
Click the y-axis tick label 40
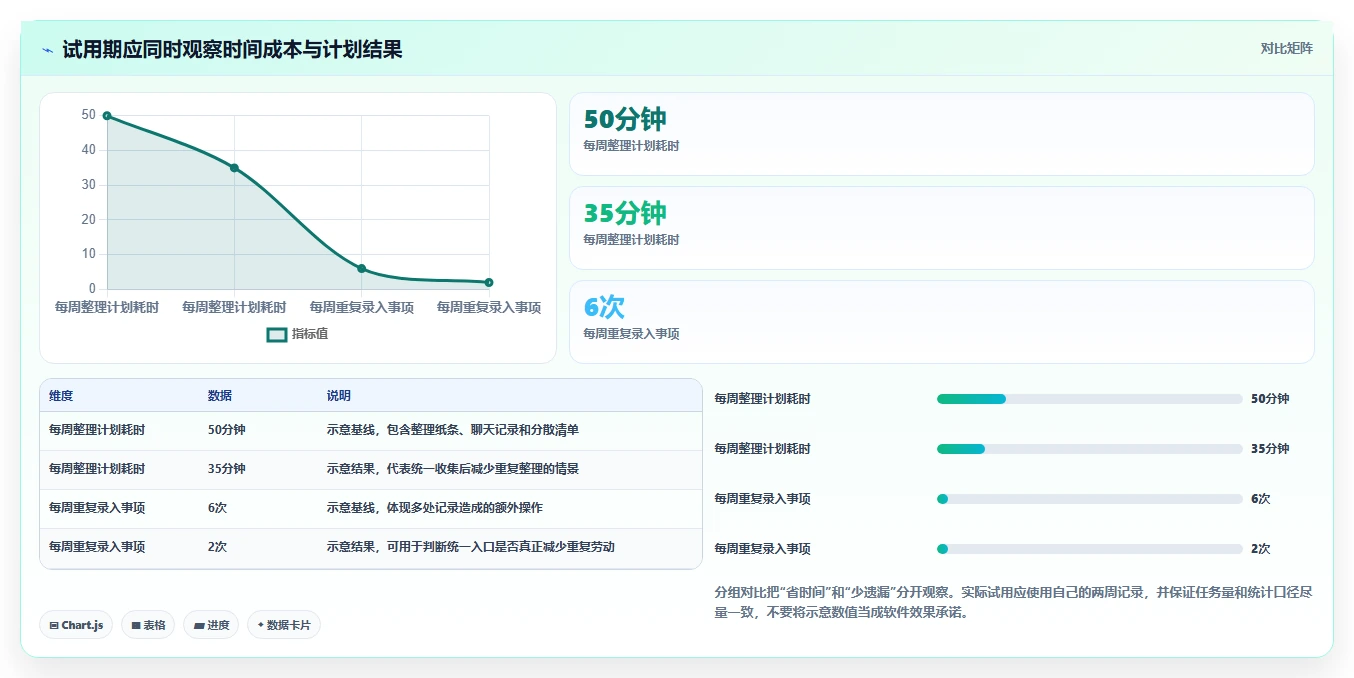coord(89,150)
